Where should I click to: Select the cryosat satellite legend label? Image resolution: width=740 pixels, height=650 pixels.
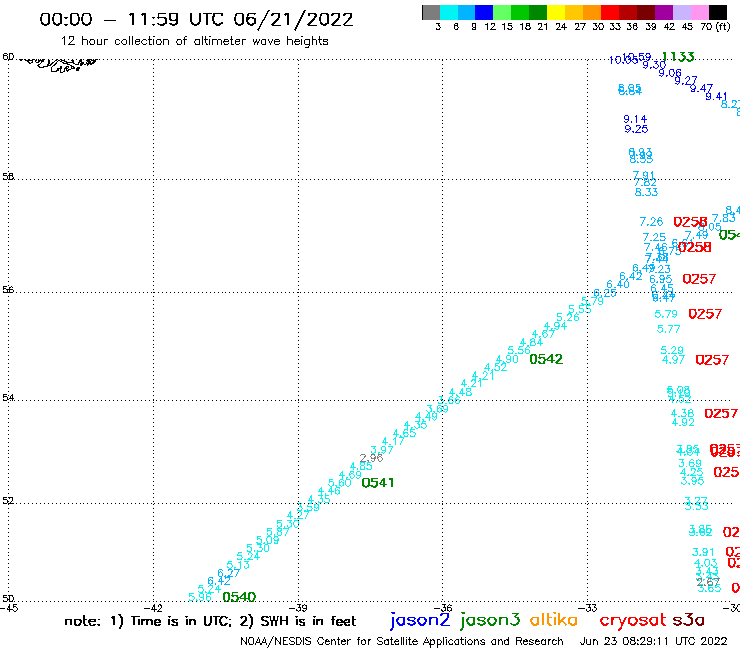pos(633,621)
